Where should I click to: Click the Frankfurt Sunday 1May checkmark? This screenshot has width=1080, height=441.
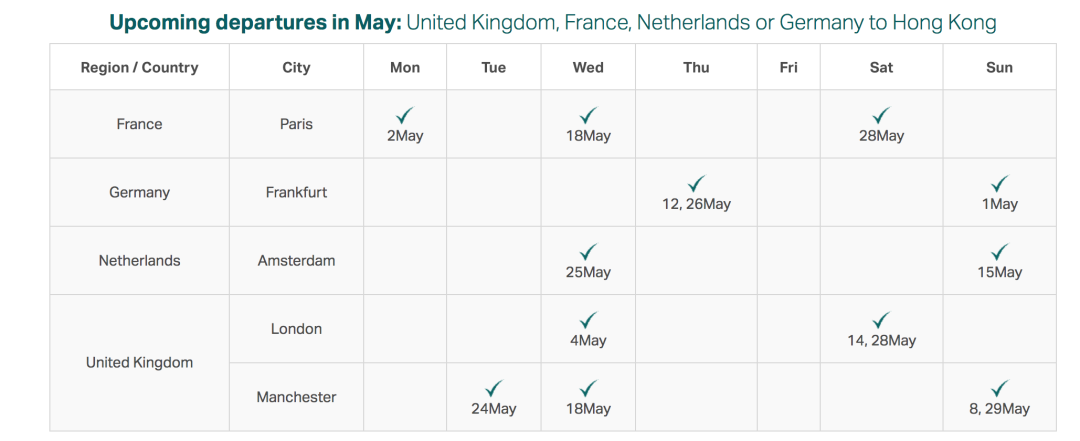[999, 184]
